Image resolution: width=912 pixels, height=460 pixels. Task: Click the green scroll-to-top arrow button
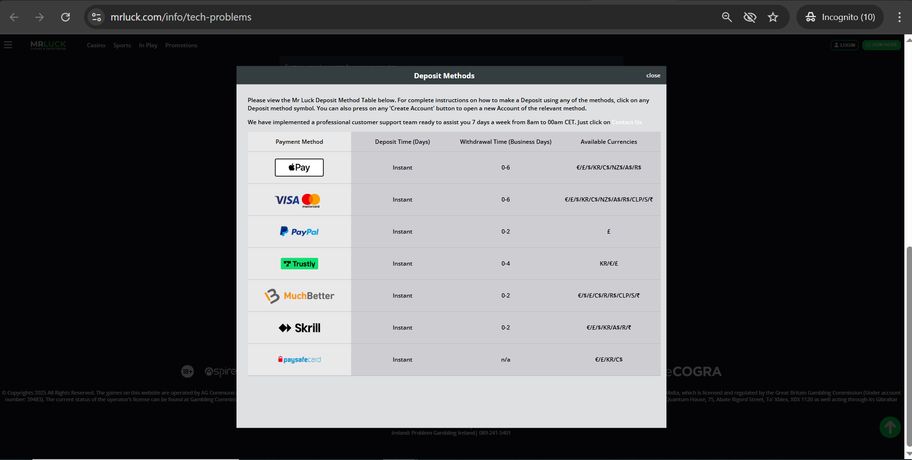click(x=890, y=427)
